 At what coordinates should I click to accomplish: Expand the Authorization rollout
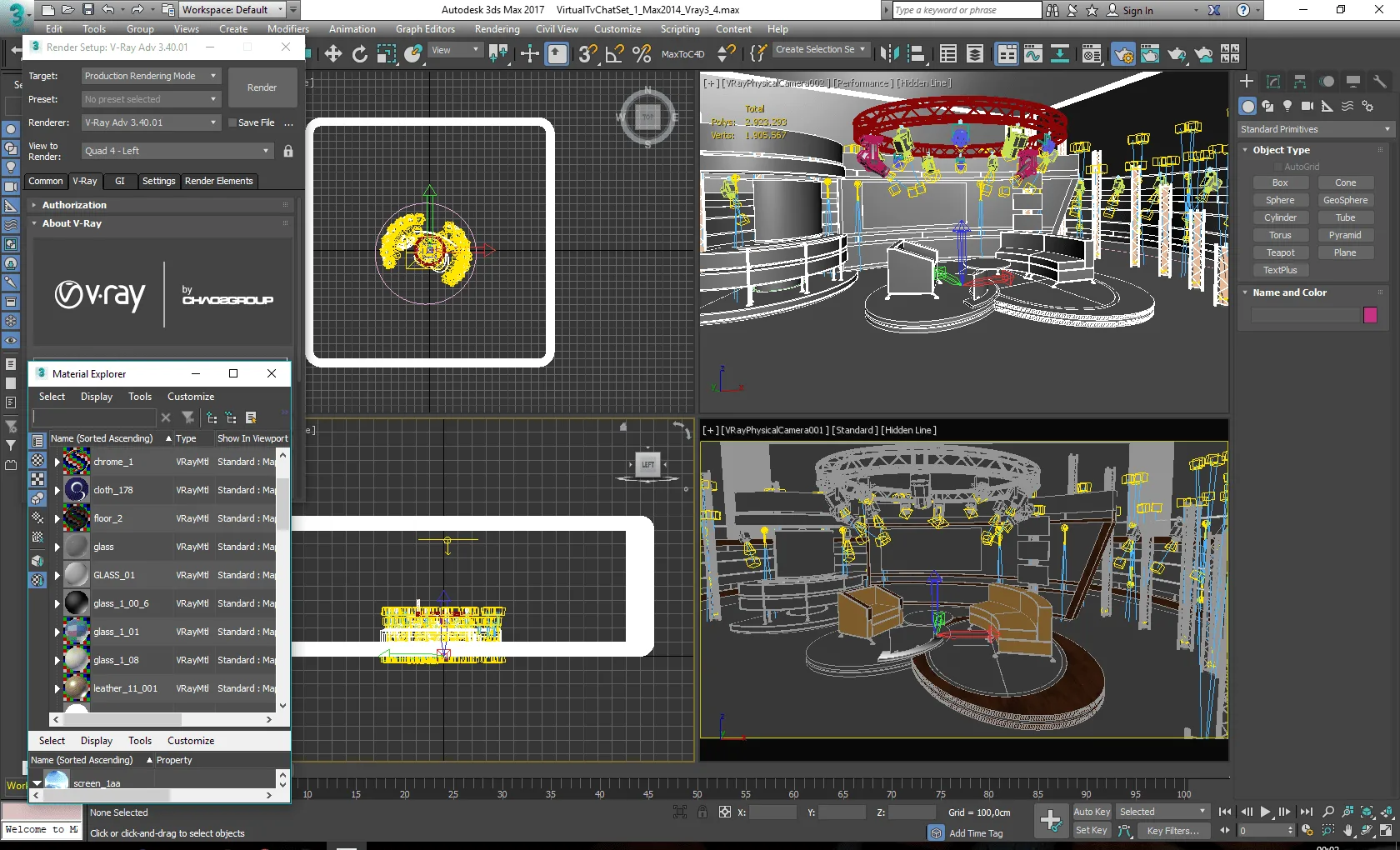point(74,205)
